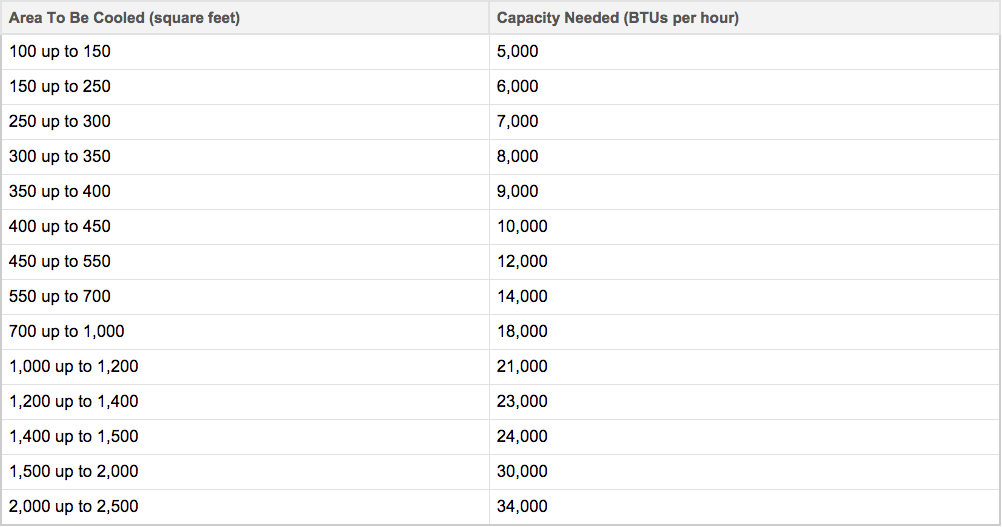Click the Area To Be Cooled column header
This screenshot has width=1002, height=527.
pos(245,17)
